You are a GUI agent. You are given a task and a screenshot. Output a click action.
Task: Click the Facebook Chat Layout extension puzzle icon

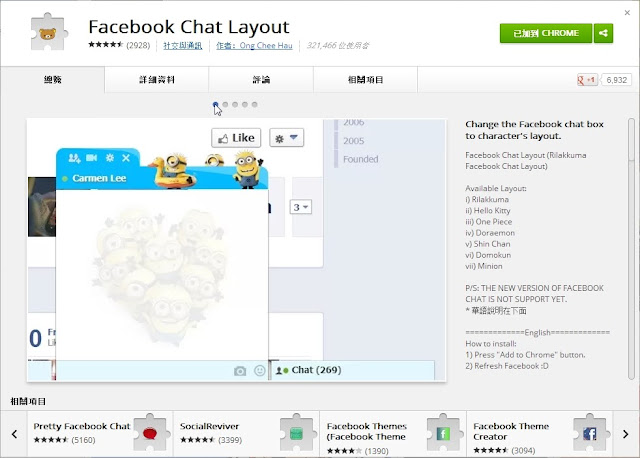[48, 32]
